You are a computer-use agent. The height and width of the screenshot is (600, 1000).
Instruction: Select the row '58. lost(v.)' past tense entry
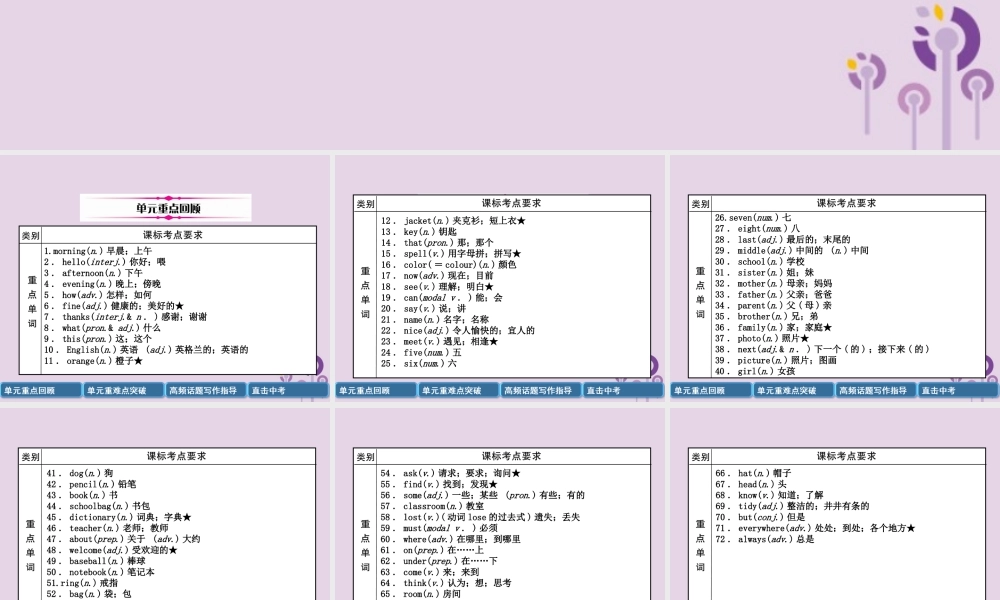pyautogui.click(x=480, y=517)
